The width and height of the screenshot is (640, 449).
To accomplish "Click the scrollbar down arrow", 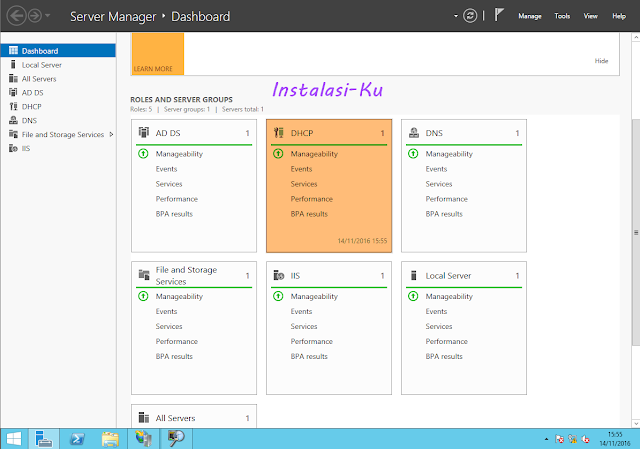I will 636,424.
